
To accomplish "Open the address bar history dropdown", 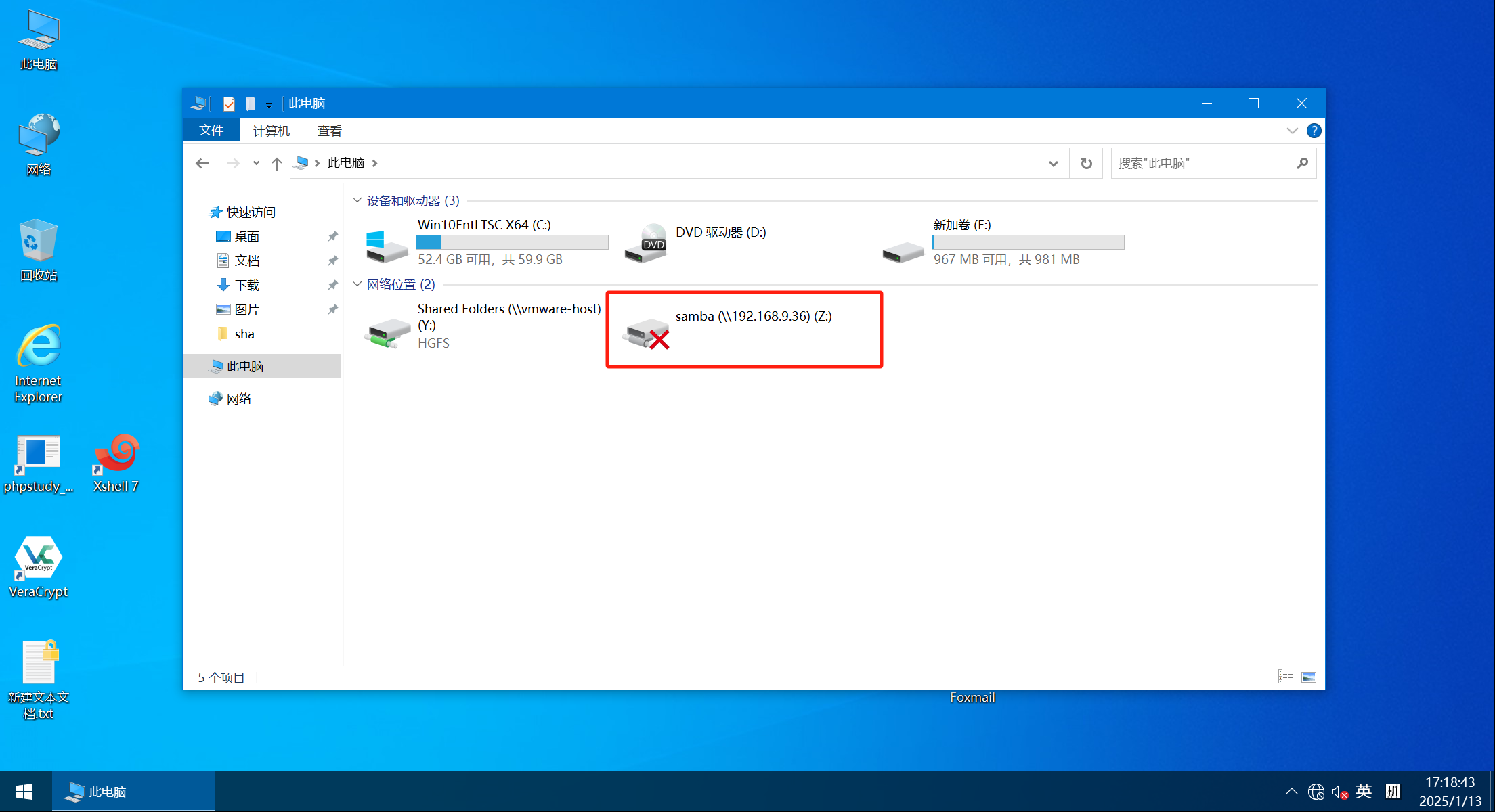I will [1053, 163].
